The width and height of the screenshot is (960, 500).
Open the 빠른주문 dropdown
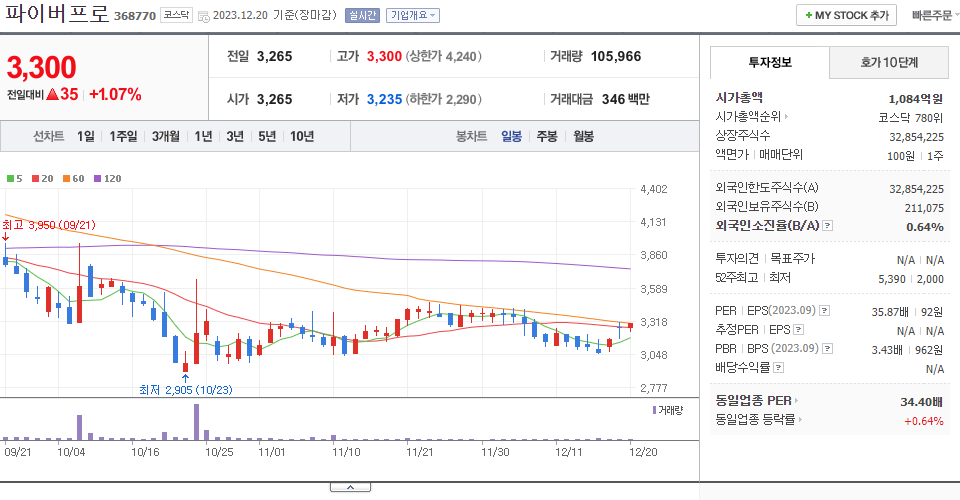935,15
